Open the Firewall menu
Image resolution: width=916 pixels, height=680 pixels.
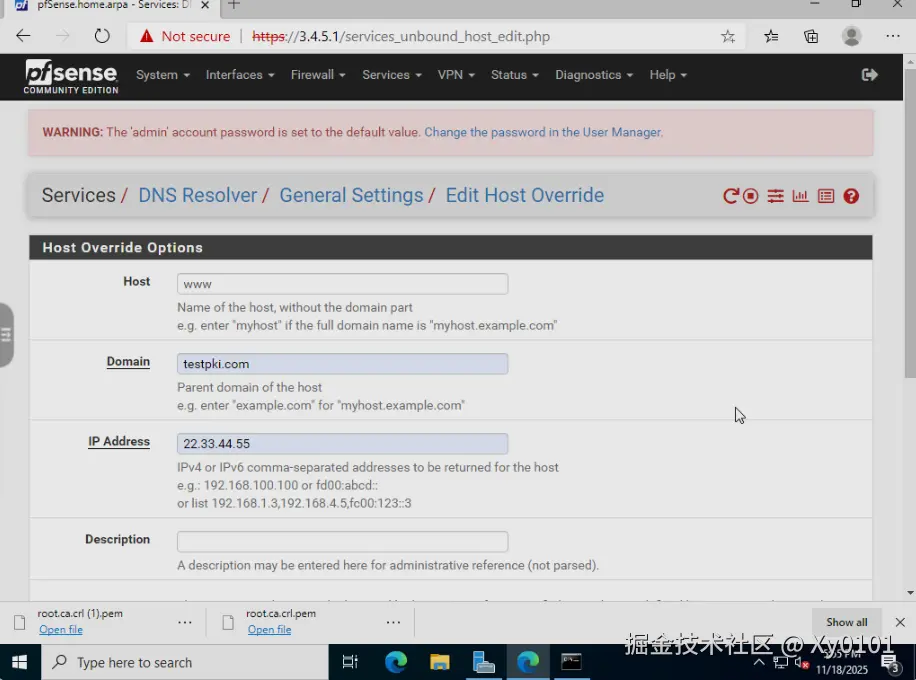(x=318, y=75)
